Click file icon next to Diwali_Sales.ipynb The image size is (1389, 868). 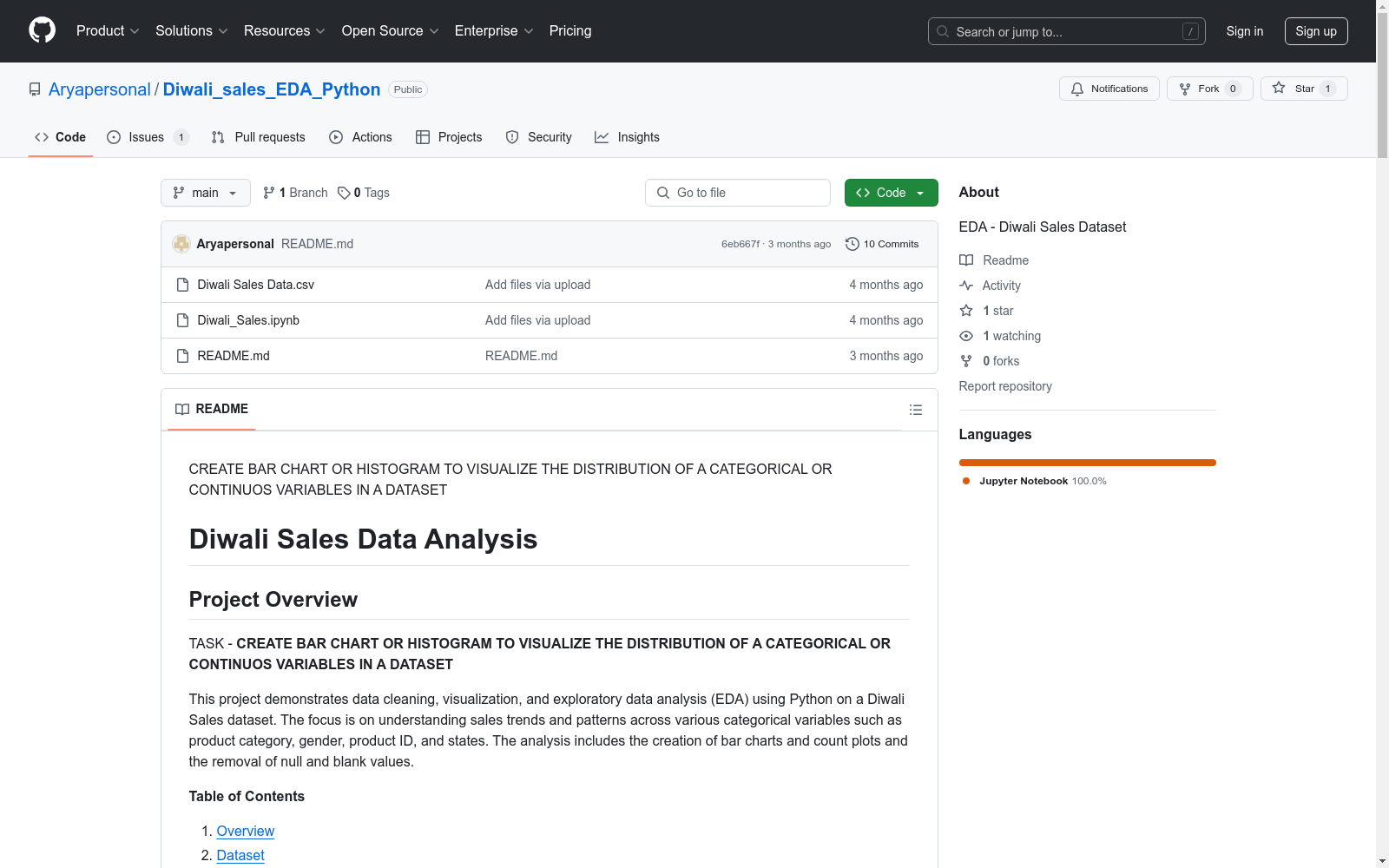click(x=182, y=320)
